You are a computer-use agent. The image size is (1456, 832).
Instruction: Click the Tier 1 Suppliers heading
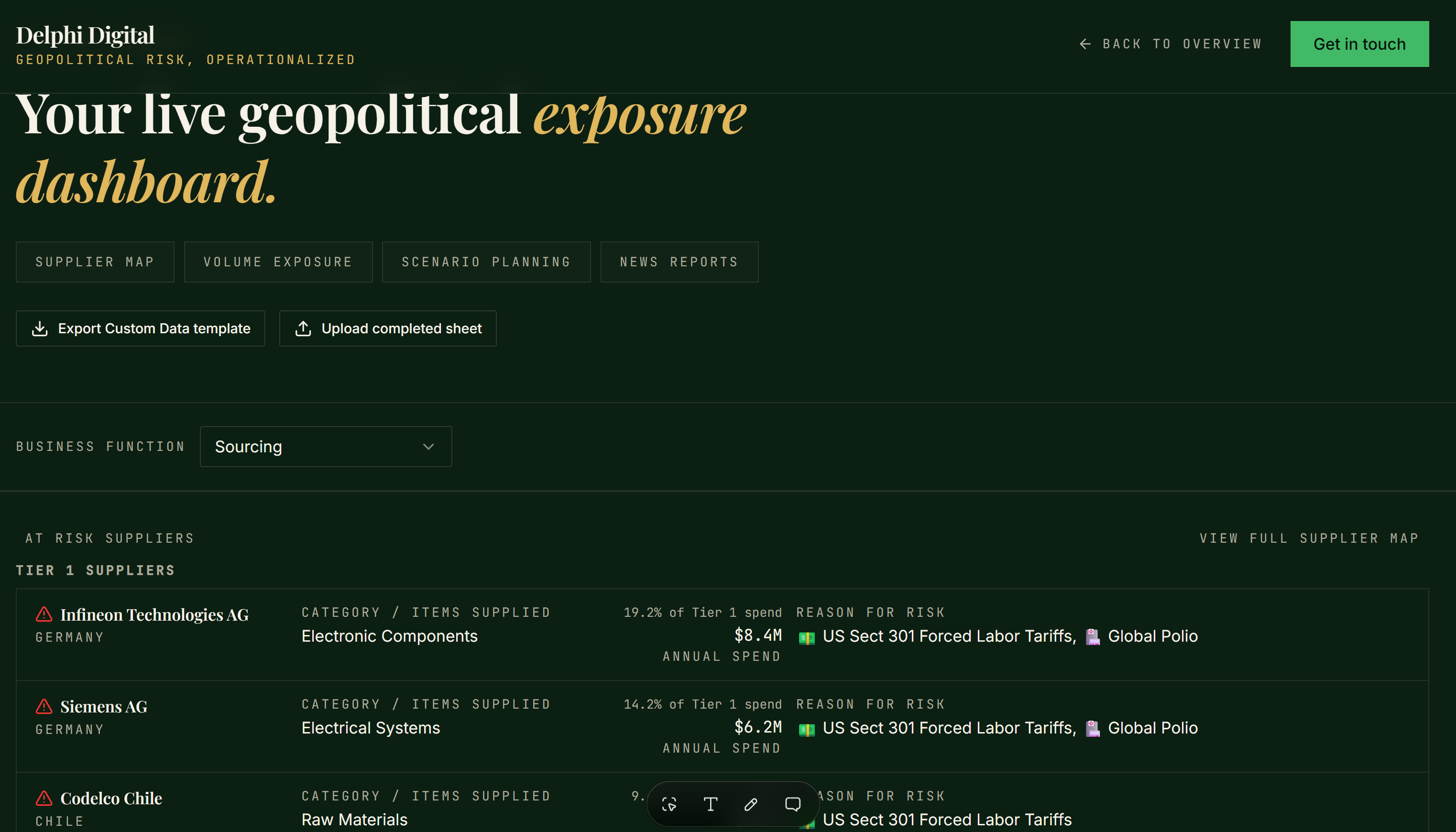pos(96,570)
